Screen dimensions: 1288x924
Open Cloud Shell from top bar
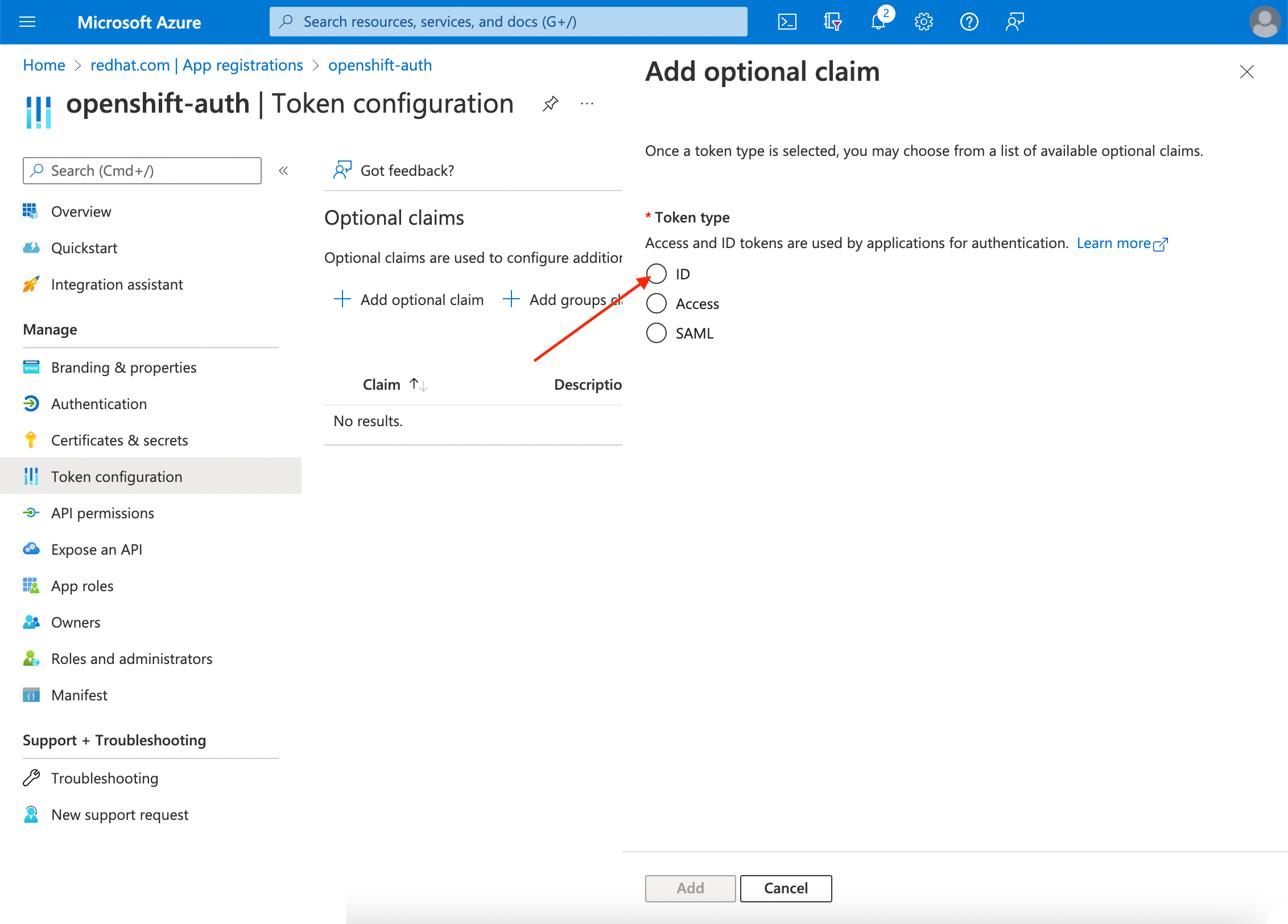click(787, 22)
